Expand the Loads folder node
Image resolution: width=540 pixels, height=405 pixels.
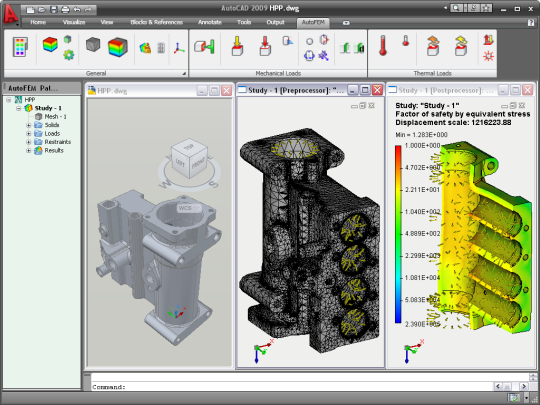pos(29,134)
